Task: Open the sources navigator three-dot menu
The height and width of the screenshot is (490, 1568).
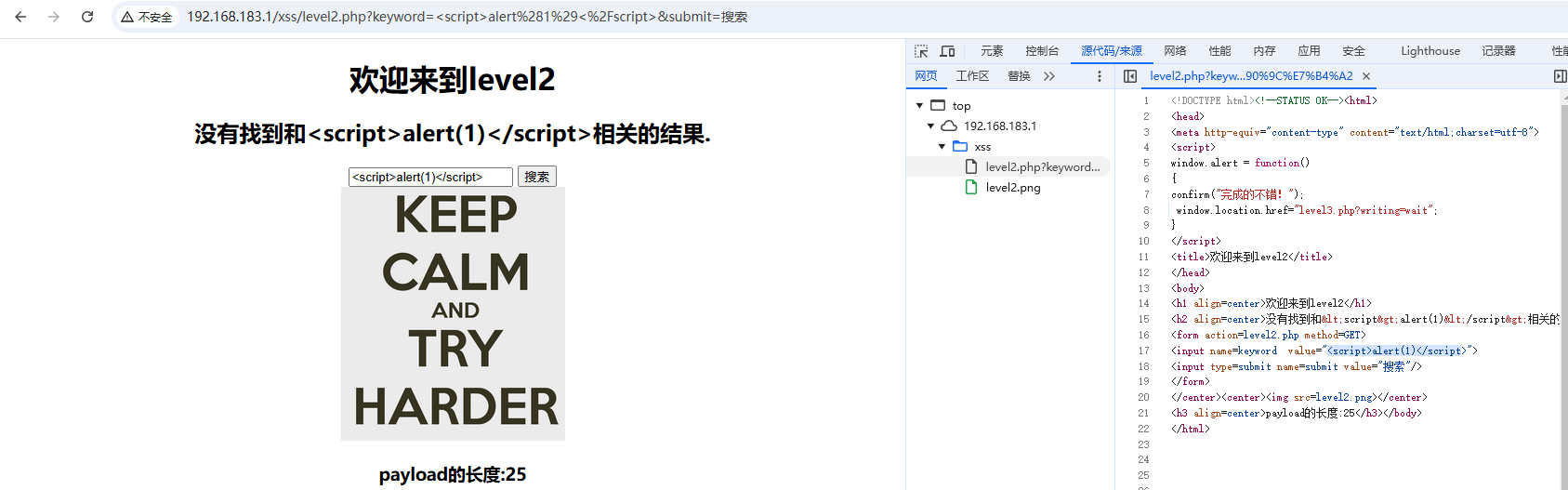Action: pyautogui.click(x=1100, y=76)
